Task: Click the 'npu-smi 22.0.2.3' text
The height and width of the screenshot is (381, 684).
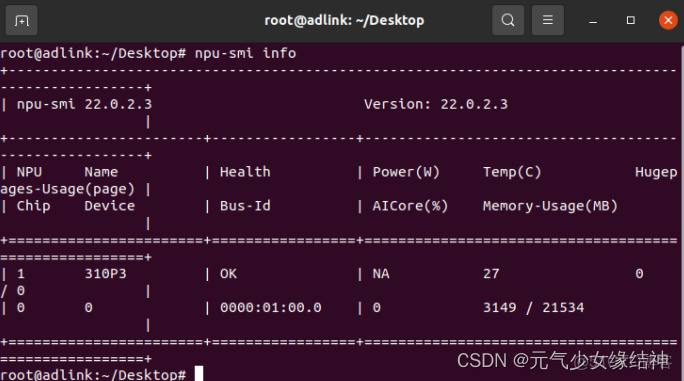Action: point(84,104)
